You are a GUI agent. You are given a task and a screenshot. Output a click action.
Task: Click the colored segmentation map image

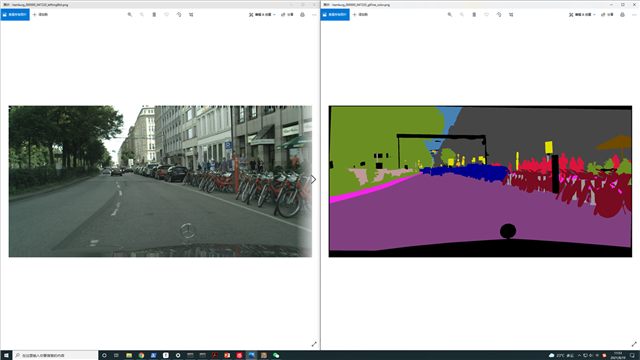click(480, 181)
